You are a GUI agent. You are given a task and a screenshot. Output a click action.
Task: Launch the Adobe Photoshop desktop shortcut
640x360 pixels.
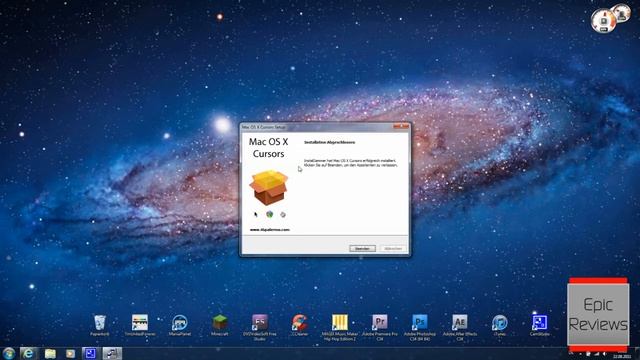[420, 327]
